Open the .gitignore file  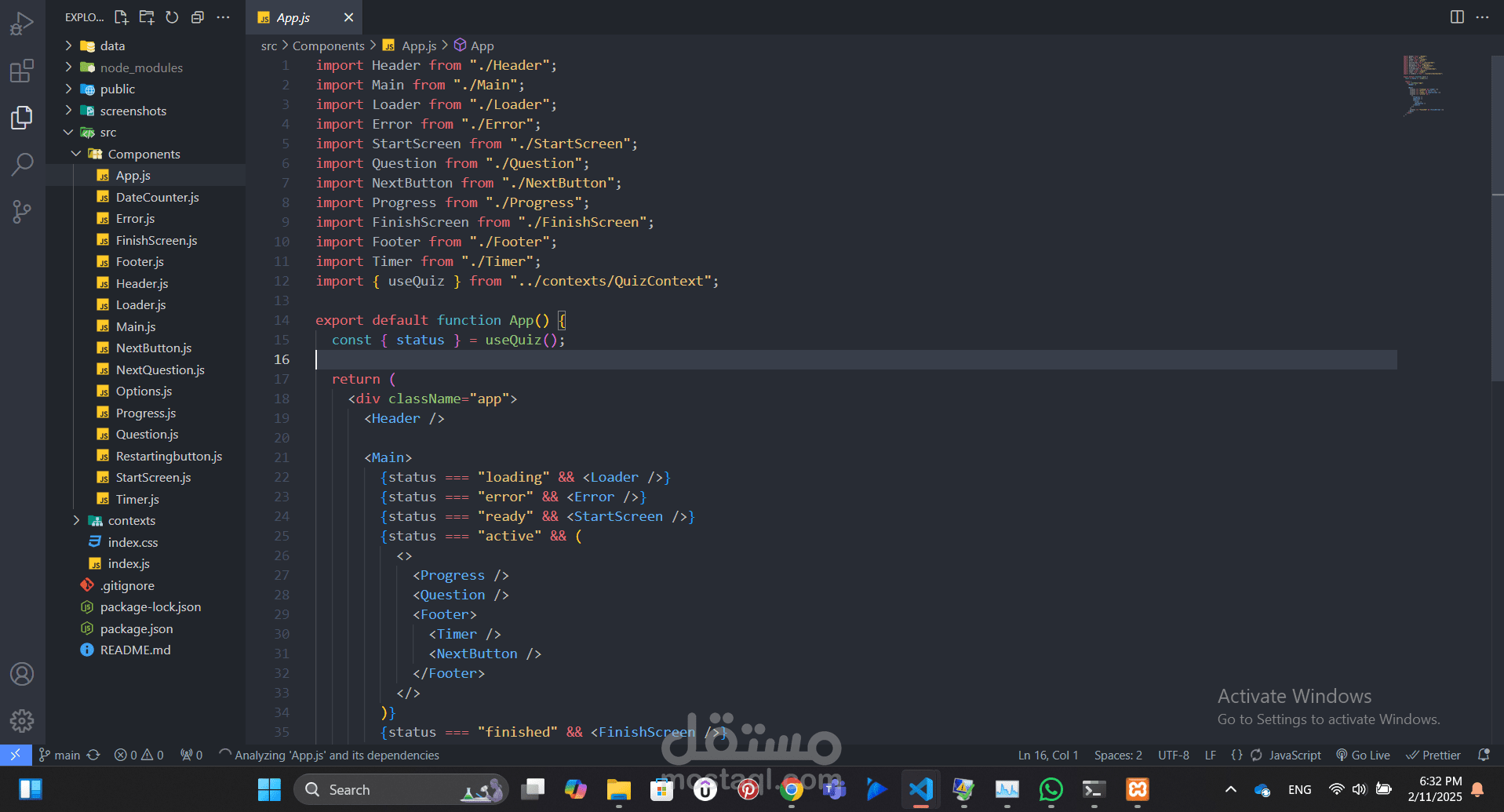127,585
